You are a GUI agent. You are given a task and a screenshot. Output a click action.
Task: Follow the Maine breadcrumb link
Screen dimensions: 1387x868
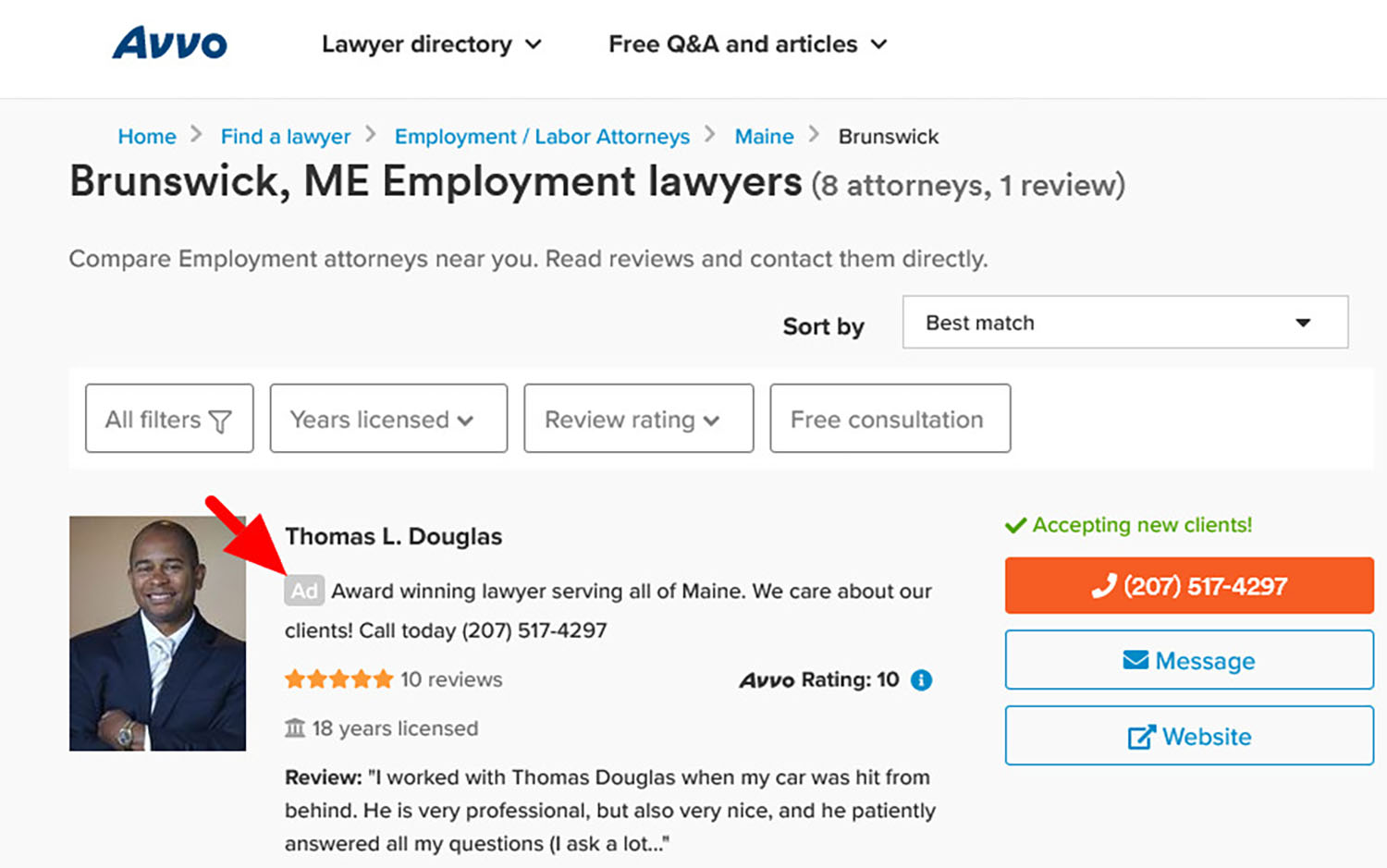(764, 136)
